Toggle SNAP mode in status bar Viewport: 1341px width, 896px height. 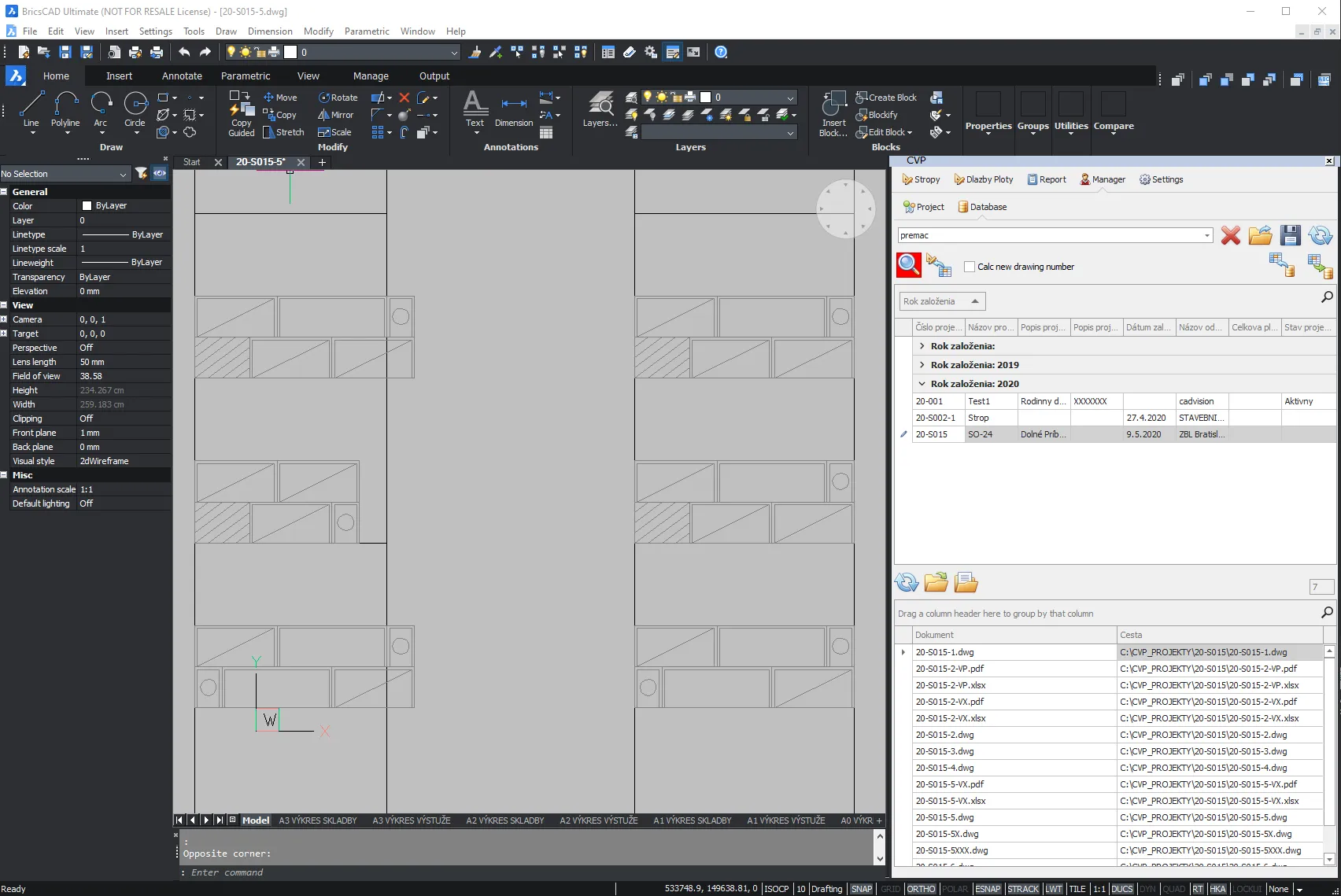[x=862, y=889]
